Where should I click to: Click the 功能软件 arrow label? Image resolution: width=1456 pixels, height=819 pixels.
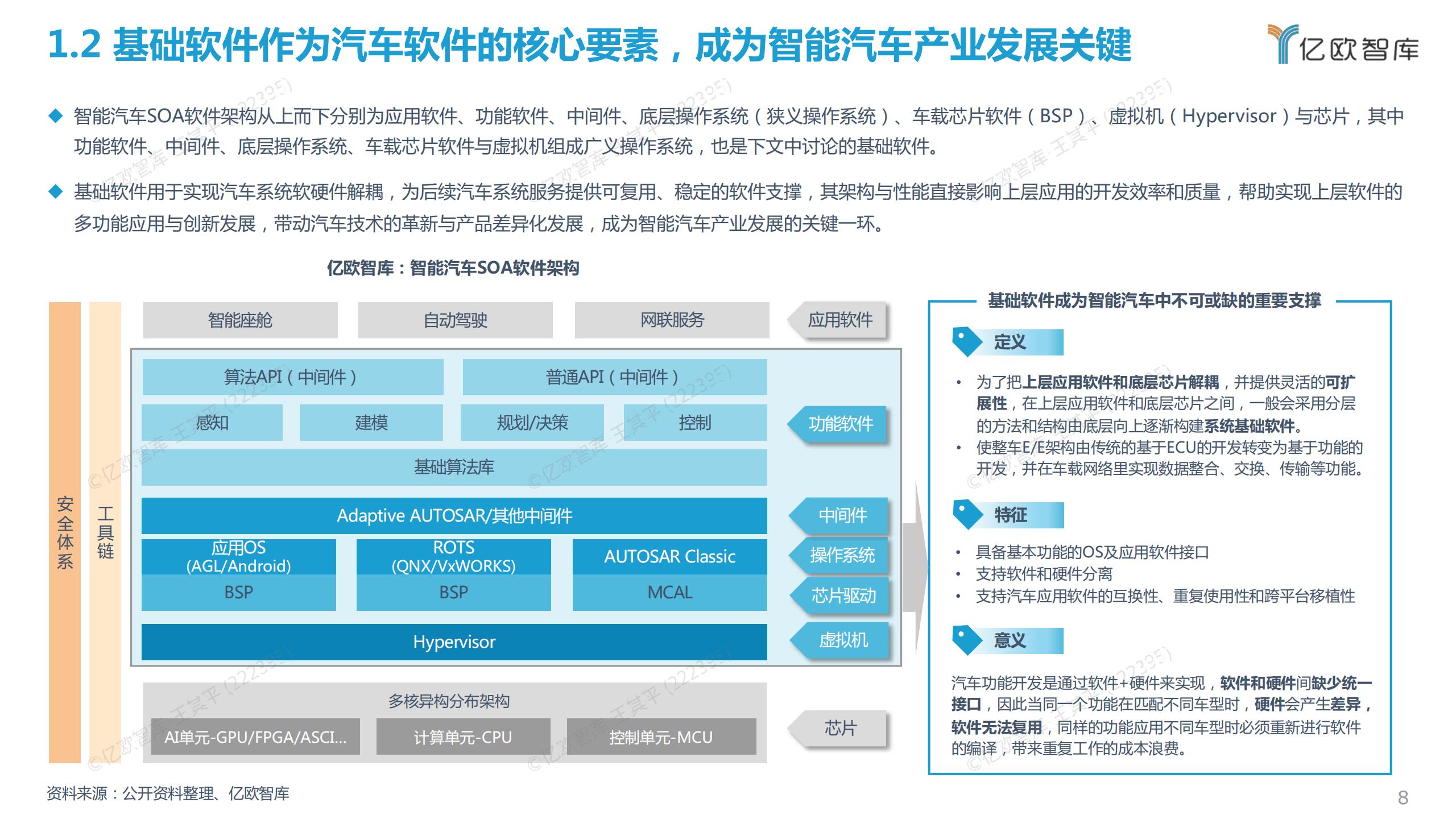(x=837, y=424)
